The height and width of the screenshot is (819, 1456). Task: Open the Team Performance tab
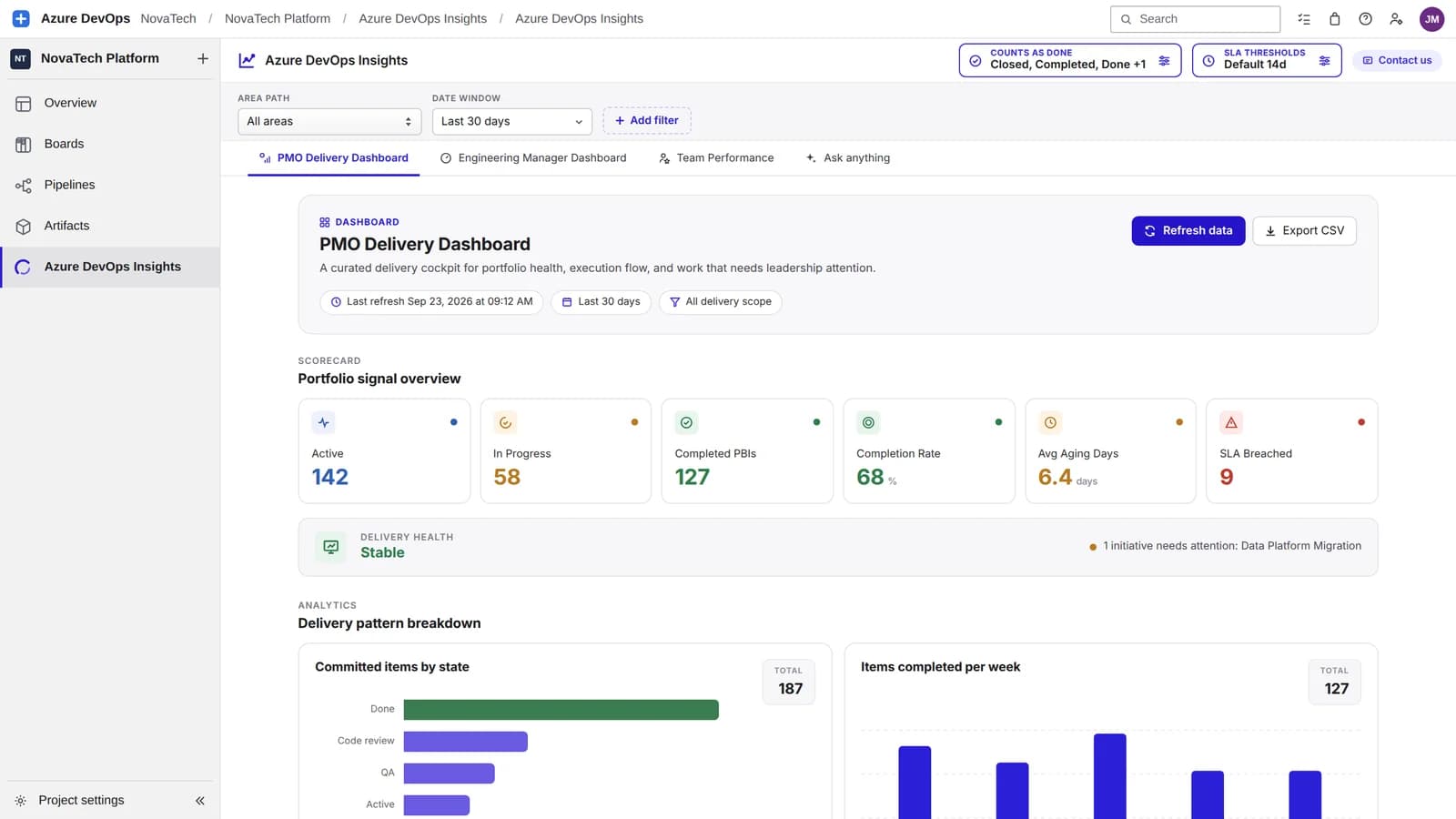point(716,158)
